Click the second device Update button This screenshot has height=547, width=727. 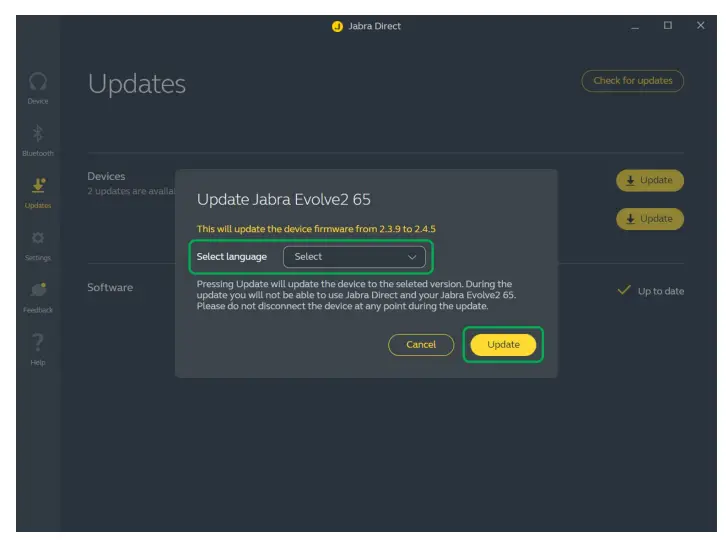coord(650,219)
